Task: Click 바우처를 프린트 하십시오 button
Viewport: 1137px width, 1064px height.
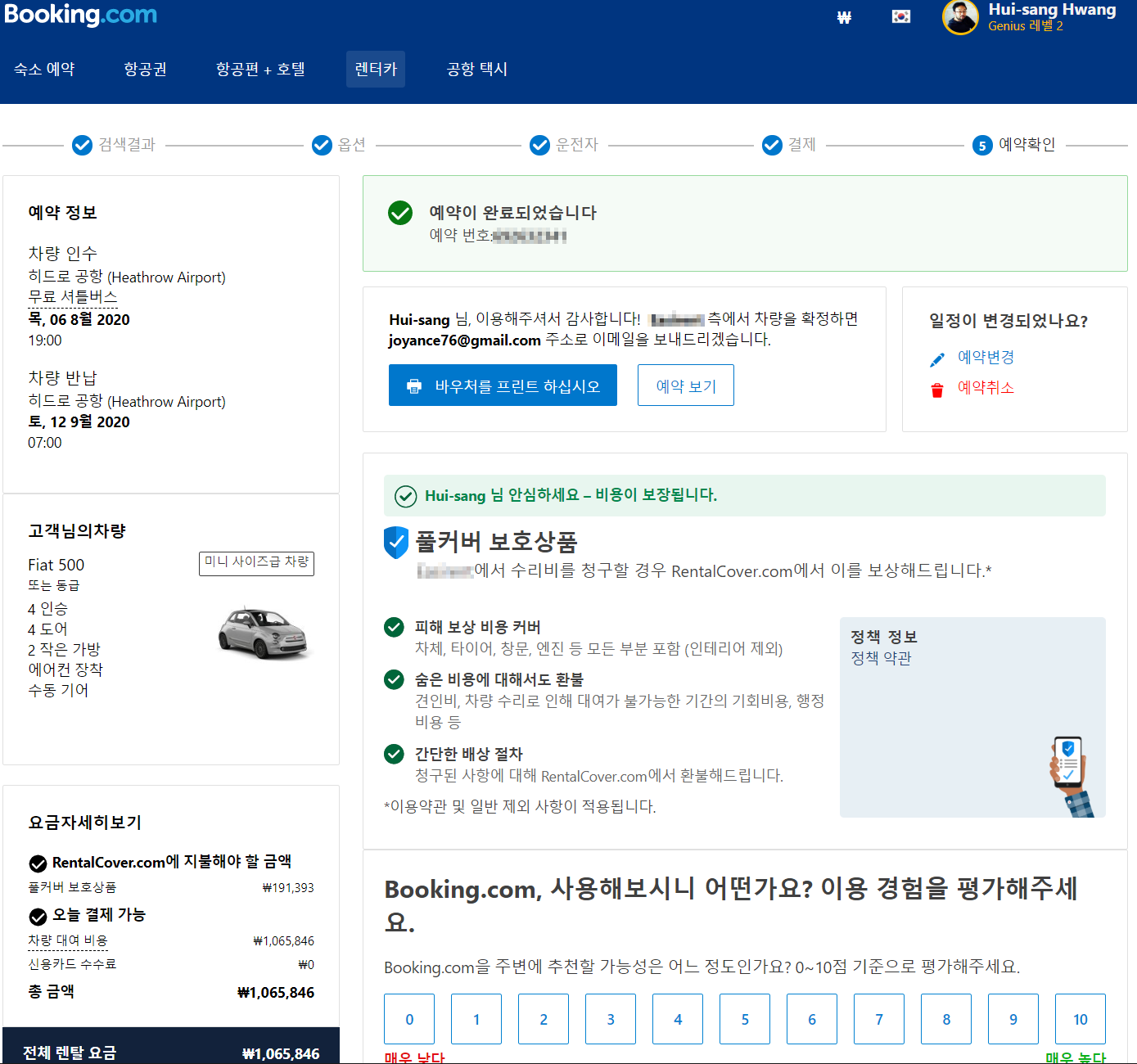Action: point(503,385)
